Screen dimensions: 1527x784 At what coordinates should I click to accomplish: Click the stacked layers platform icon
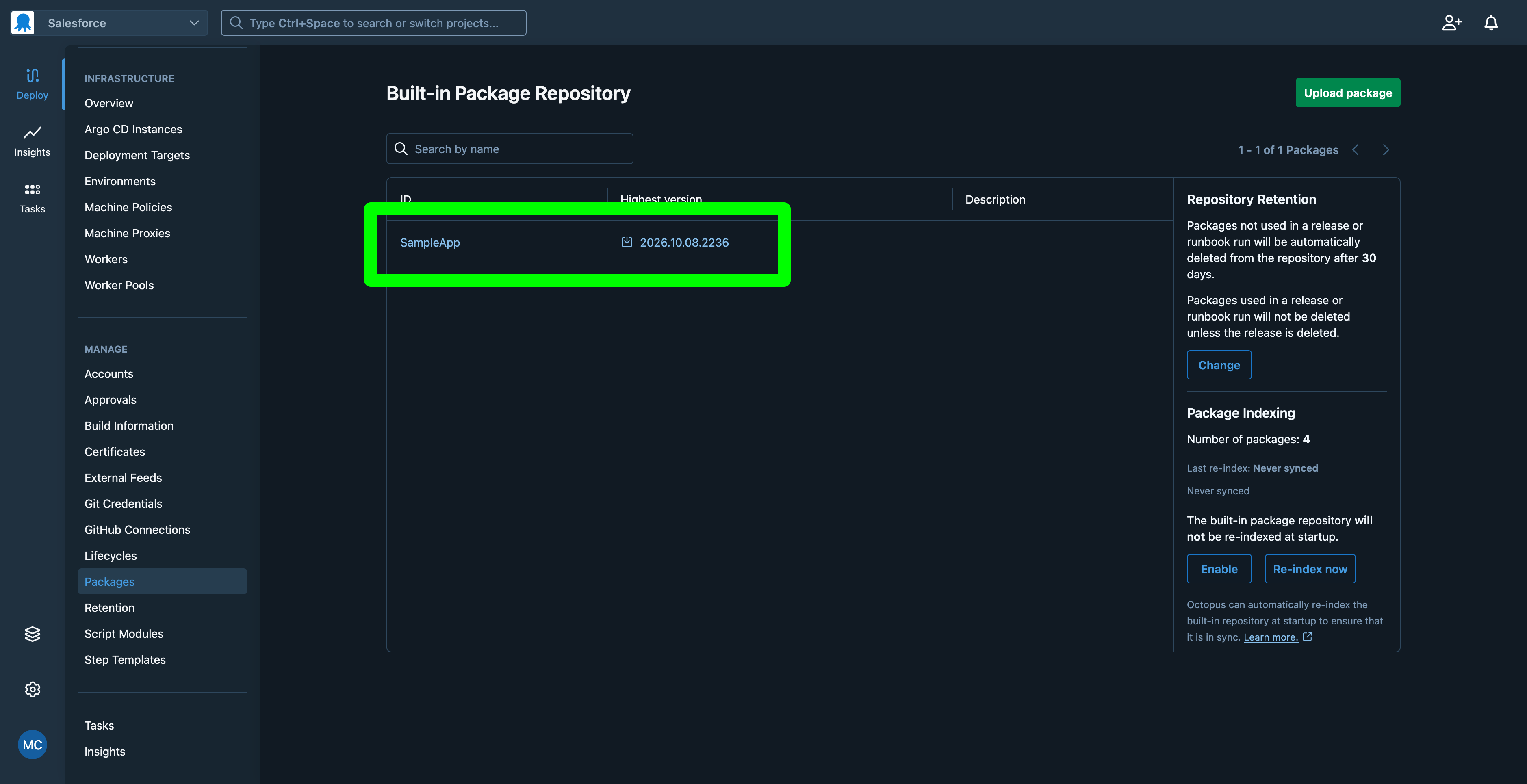point(32,633)
